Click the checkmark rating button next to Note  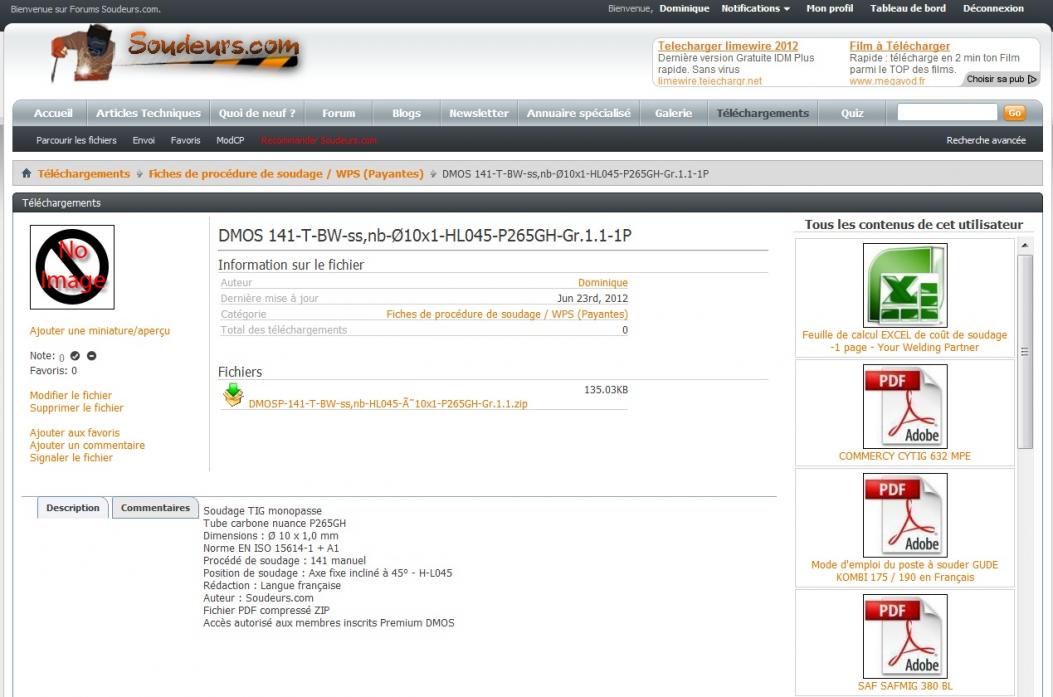click(x=75, y=356)
